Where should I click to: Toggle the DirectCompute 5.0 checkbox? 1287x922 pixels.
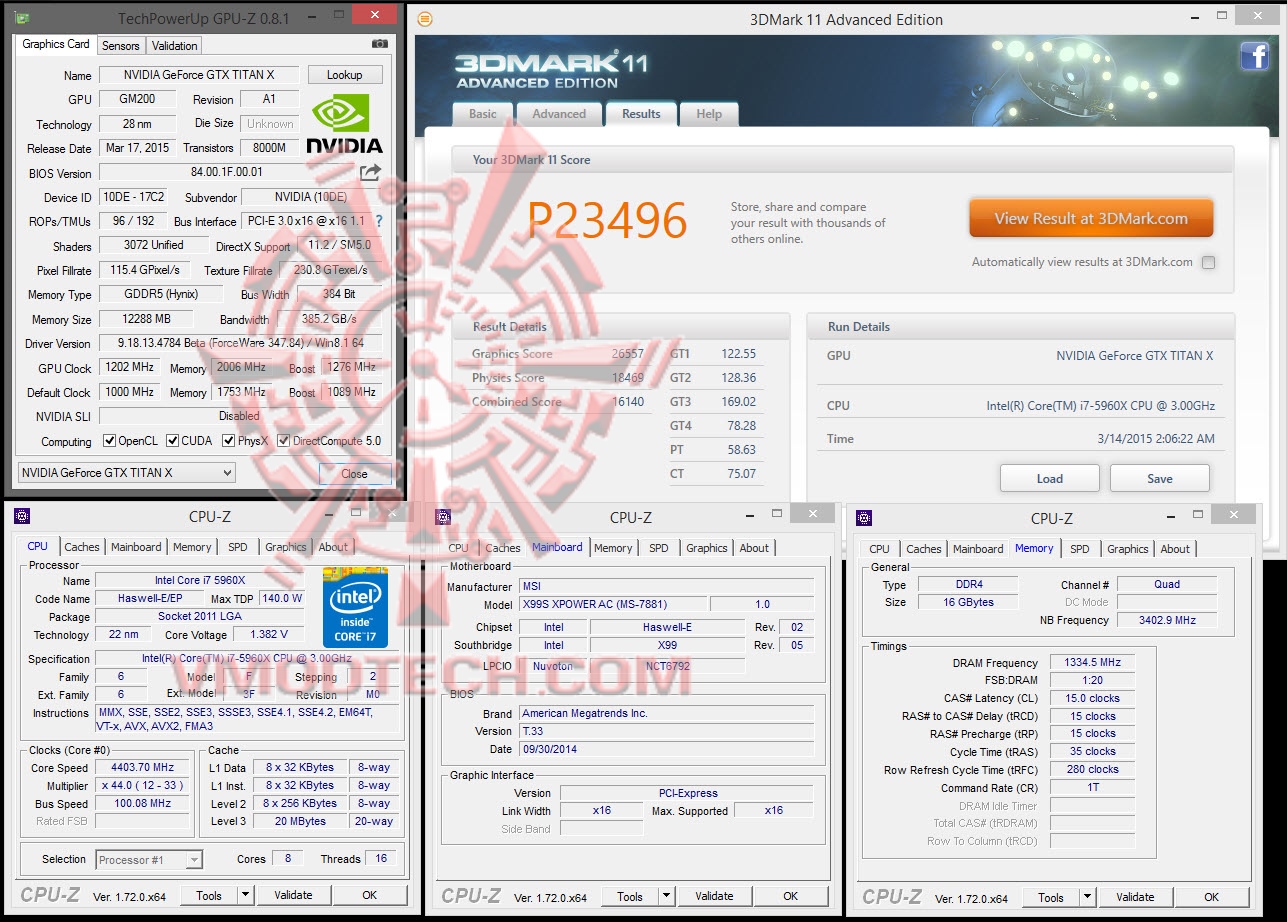[x=284, y=441]
